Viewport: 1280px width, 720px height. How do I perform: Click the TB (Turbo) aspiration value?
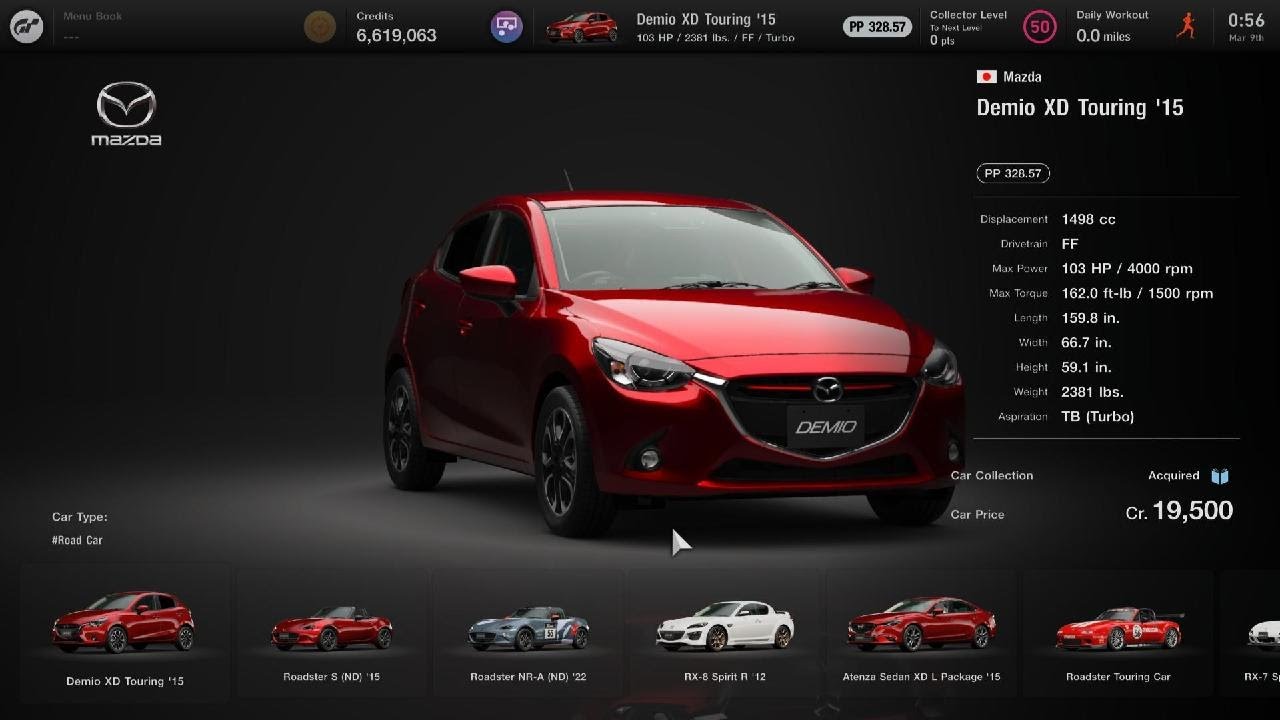point(1097,417)
